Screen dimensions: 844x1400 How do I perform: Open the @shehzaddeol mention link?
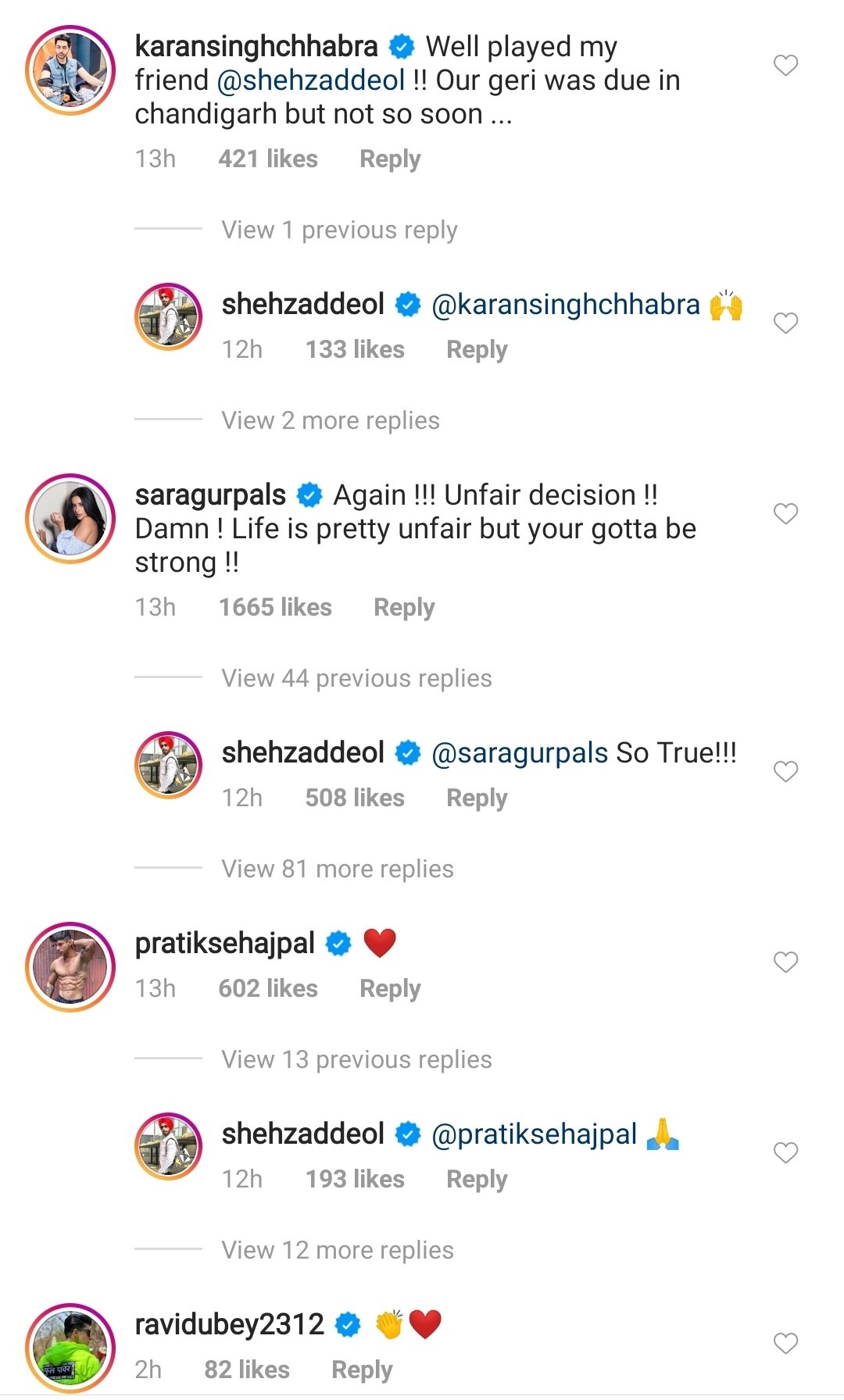tap(310, 80)
